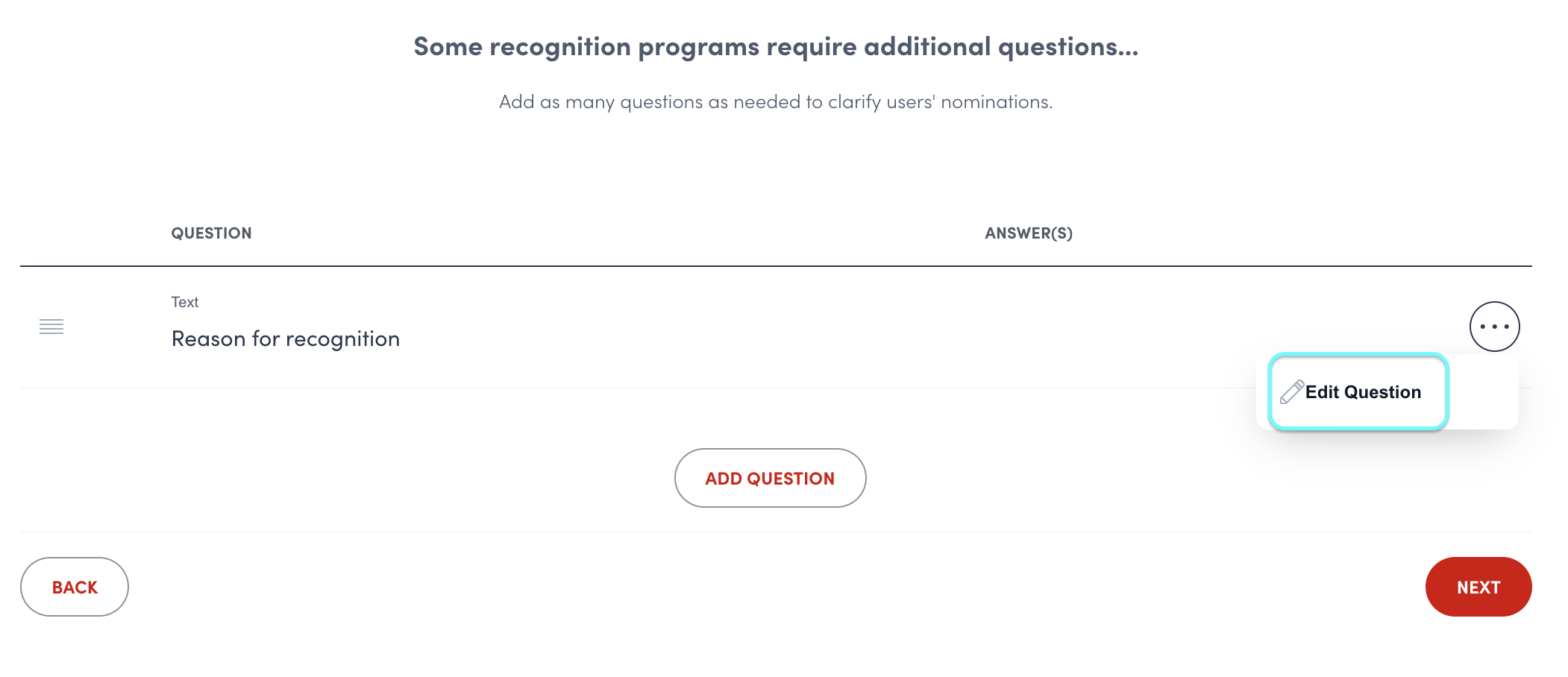Click the 'Add as many questions' subtitle
Screen dimensions: 1568x677
point(776,102)
